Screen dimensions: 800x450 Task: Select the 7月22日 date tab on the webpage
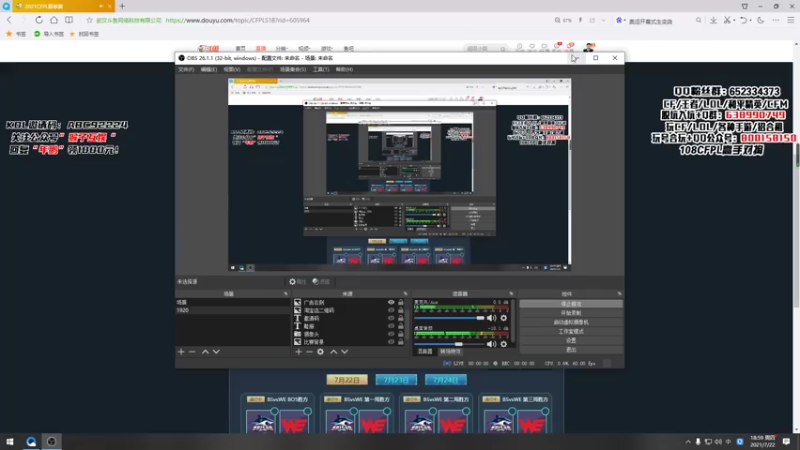(x=347, y=380)
